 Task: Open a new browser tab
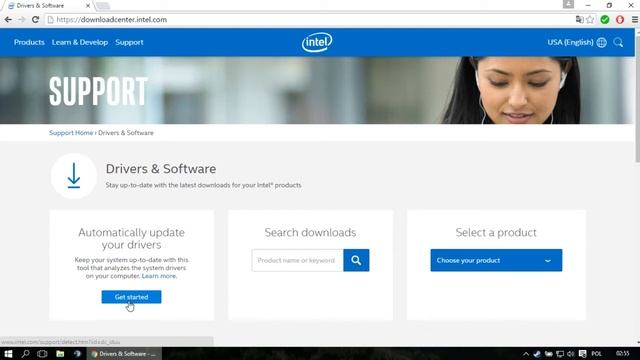coord(103,6)
